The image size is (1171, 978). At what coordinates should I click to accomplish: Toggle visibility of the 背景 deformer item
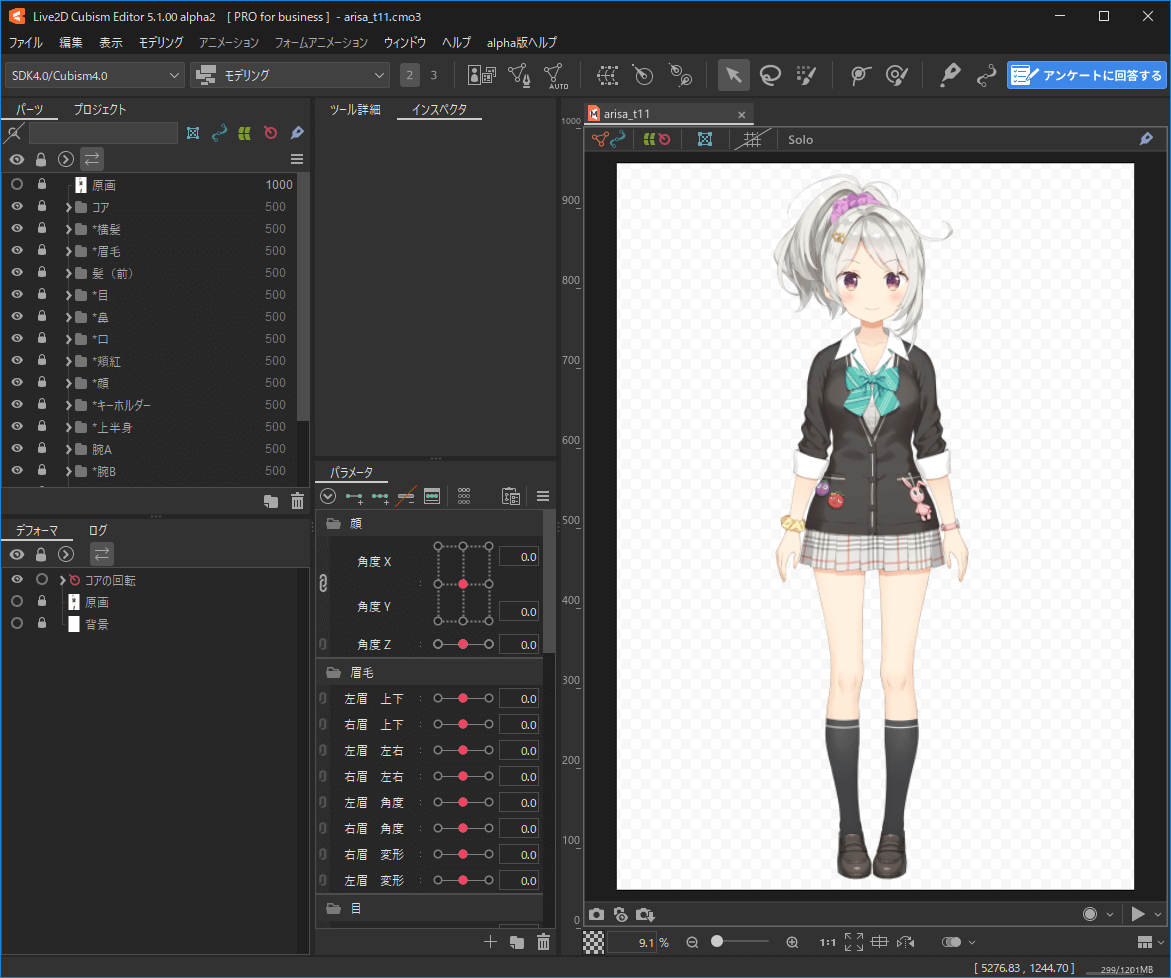click(x=17, y=623)
